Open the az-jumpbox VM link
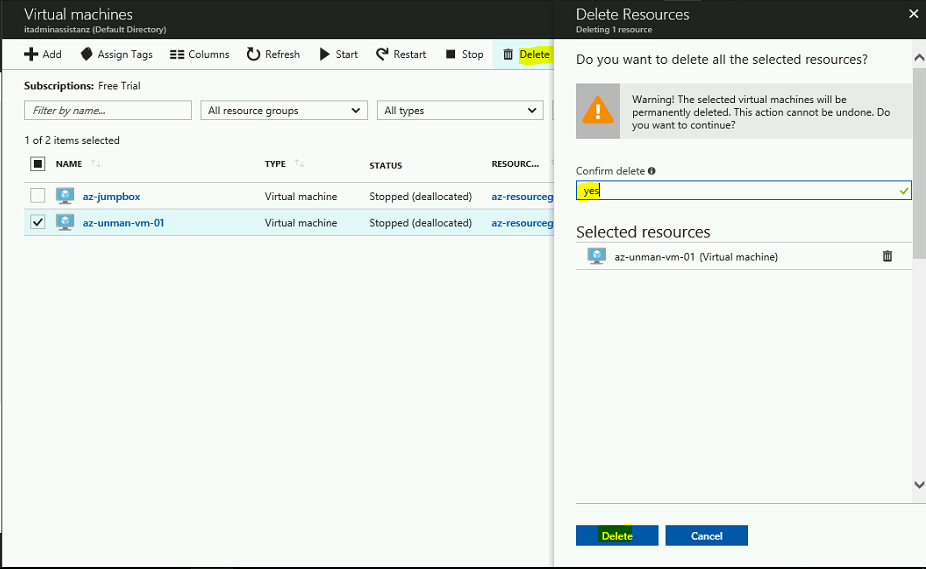Viewport: 926px width, 569px height. [x=112, y=196]
